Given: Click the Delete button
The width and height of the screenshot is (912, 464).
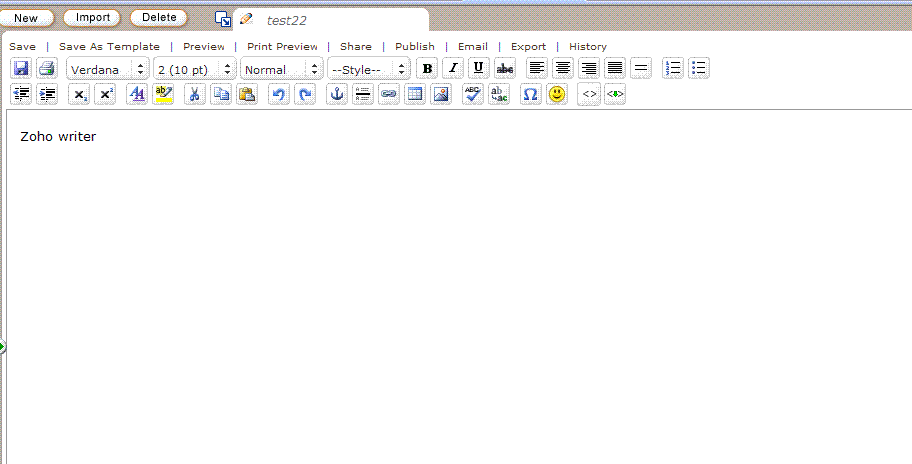Looking at the screenshot, I should 159,18.
